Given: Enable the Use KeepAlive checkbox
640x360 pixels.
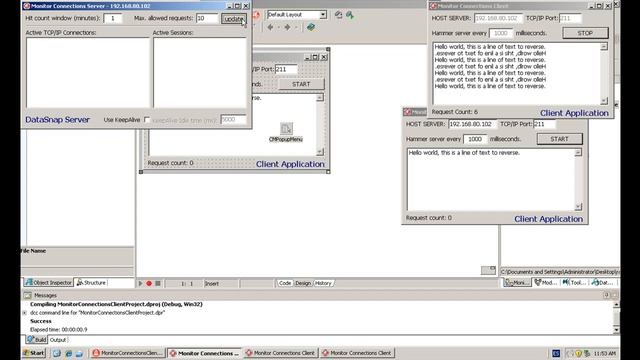Looking at the screenshot, I should (x=147, y=120).
